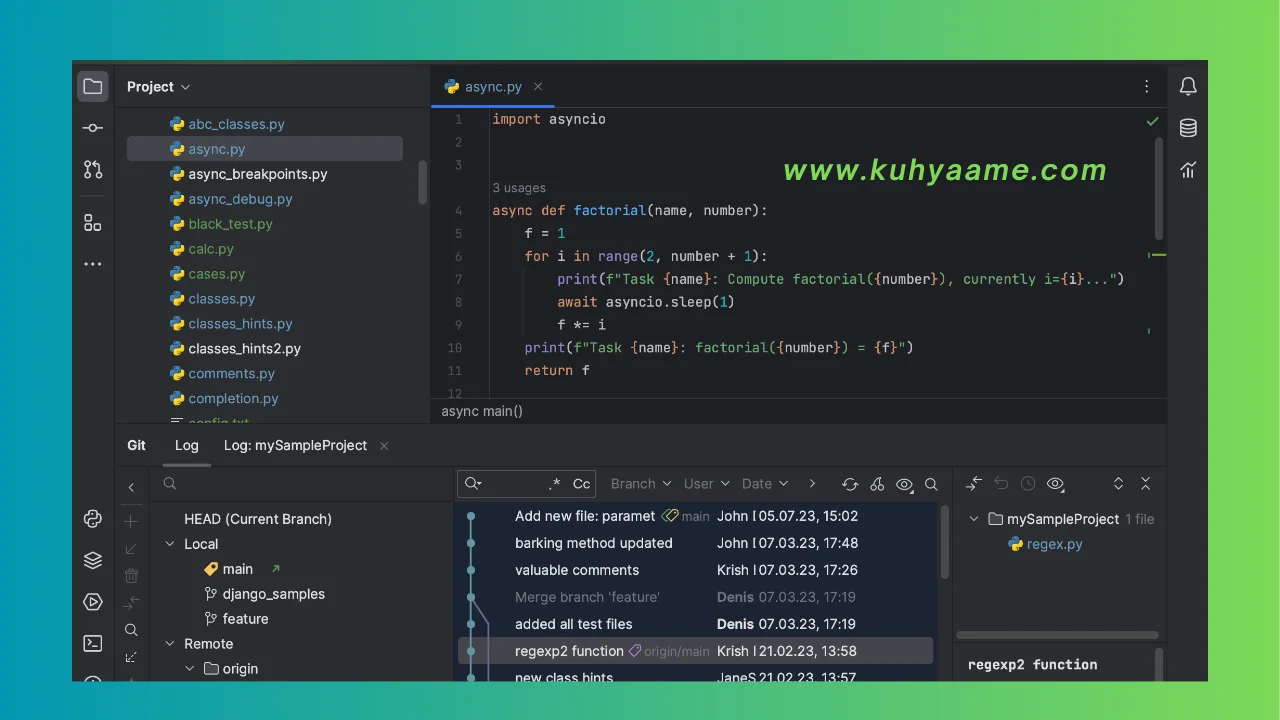Viewport: 1280px width, 720px height.
Task: Expand all in changed files pane
Action: tap(1119, 484)
